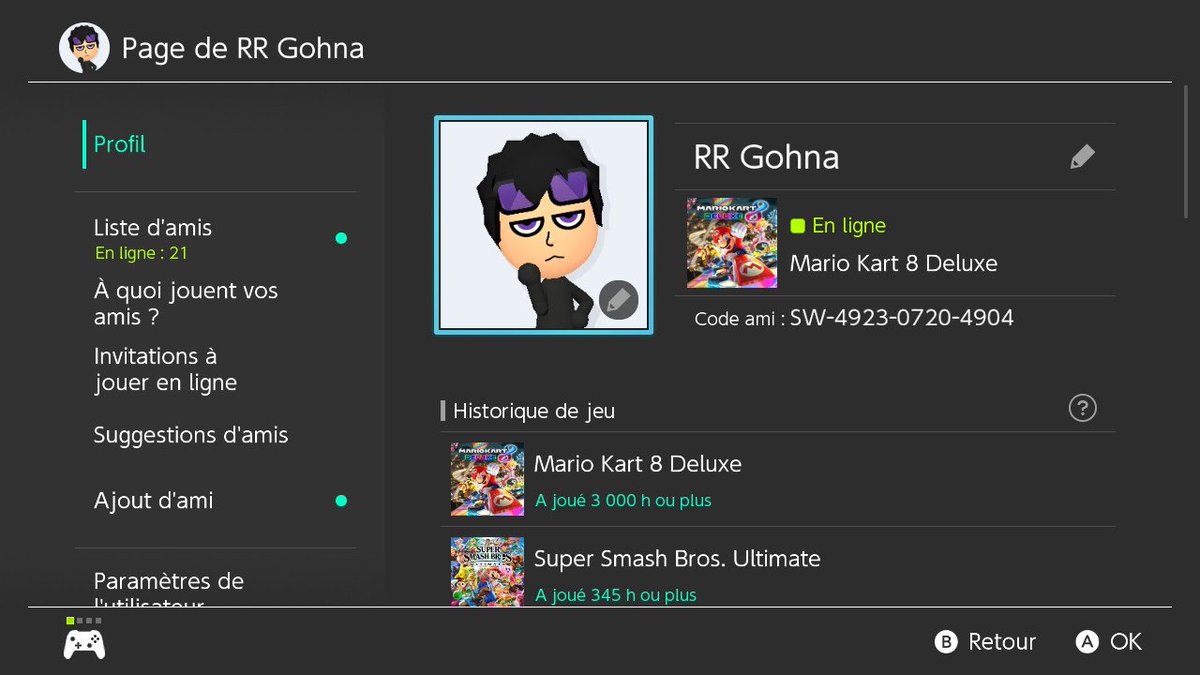
Task: Click the 'En ligne : 21' count
Action: 141,253
